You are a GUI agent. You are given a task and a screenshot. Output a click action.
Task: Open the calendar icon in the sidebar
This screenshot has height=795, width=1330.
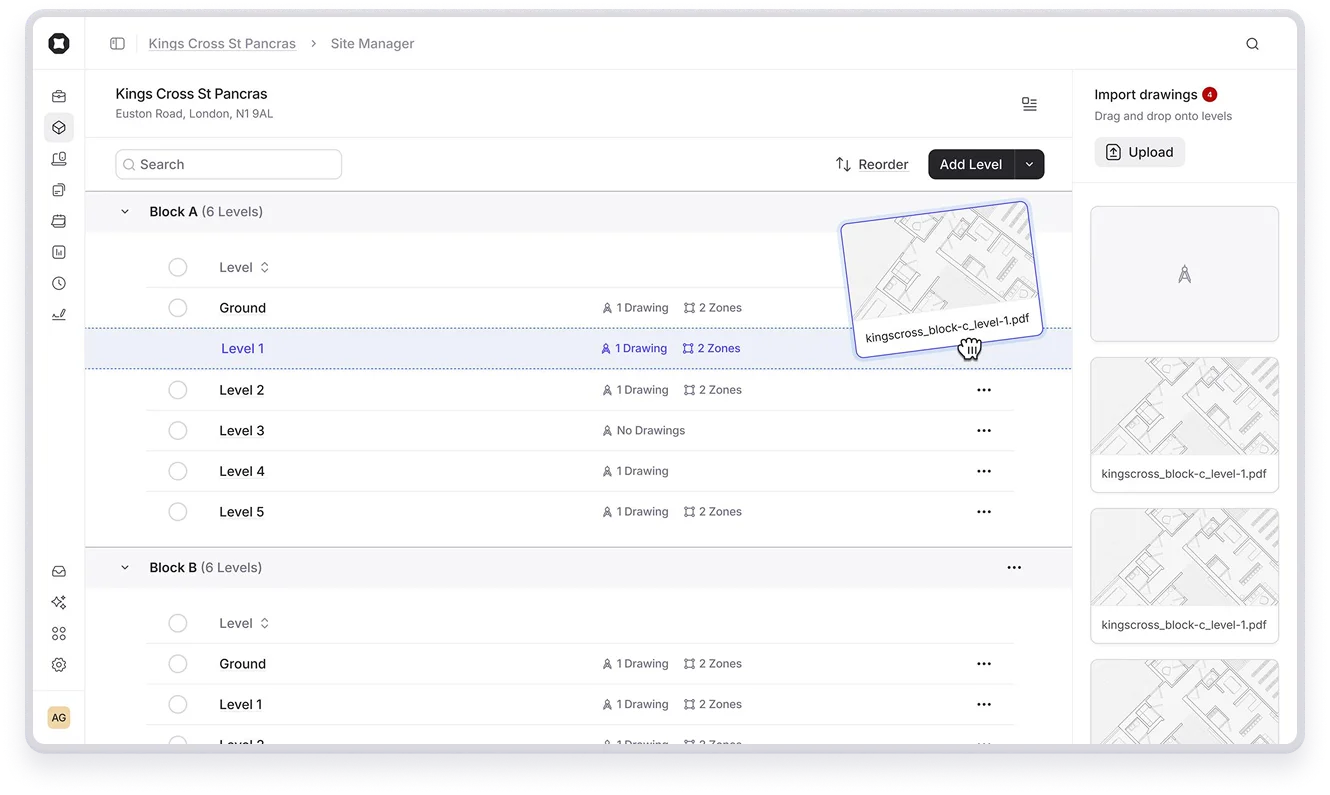tap(58, 220)
